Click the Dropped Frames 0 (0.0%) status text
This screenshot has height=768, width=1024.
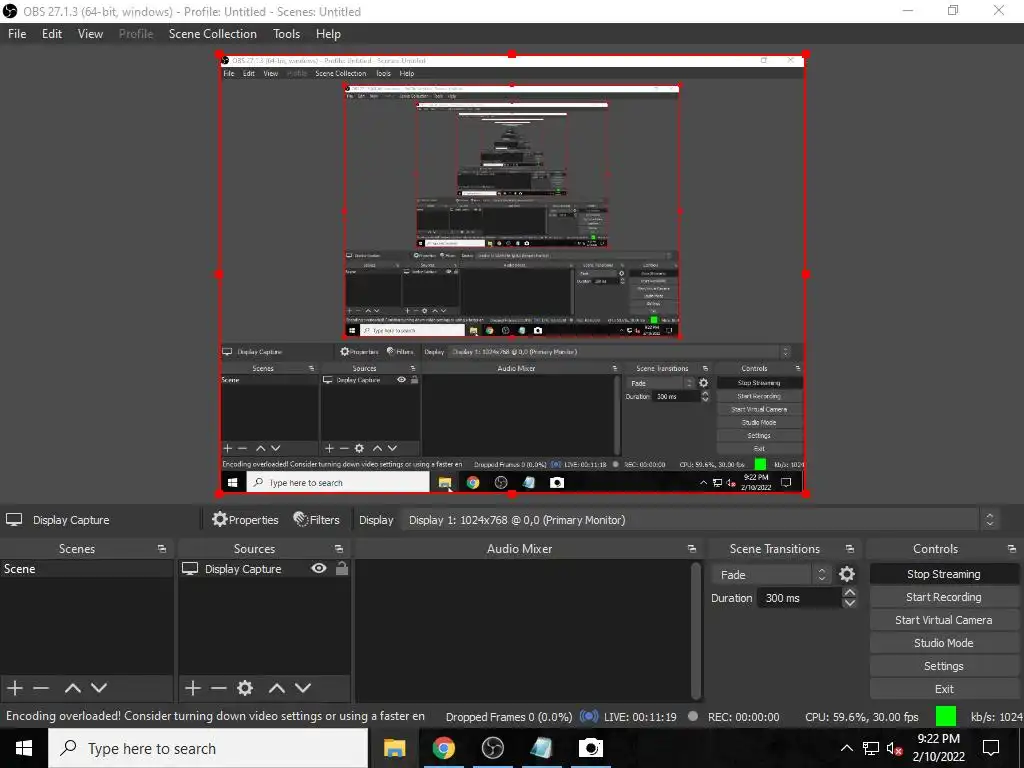tap(509, 717)
